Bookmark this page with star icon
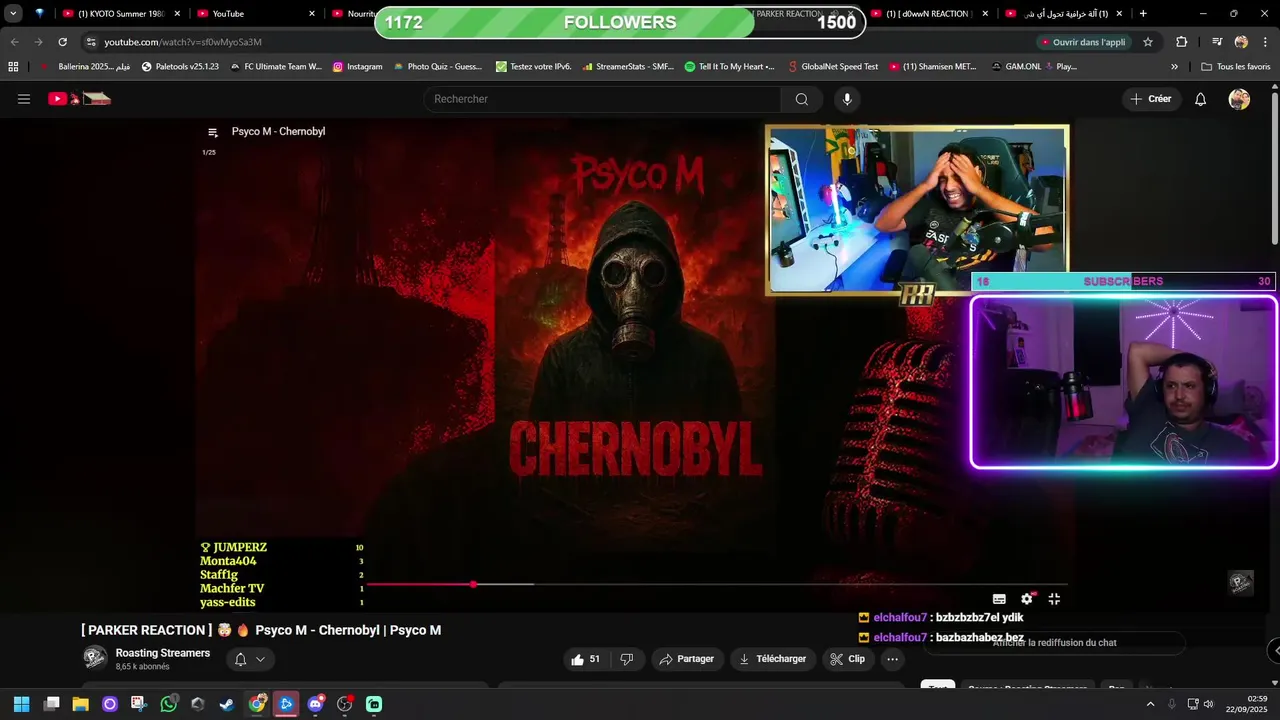This screenshot has width=1280, height=720. [1148, 42]
